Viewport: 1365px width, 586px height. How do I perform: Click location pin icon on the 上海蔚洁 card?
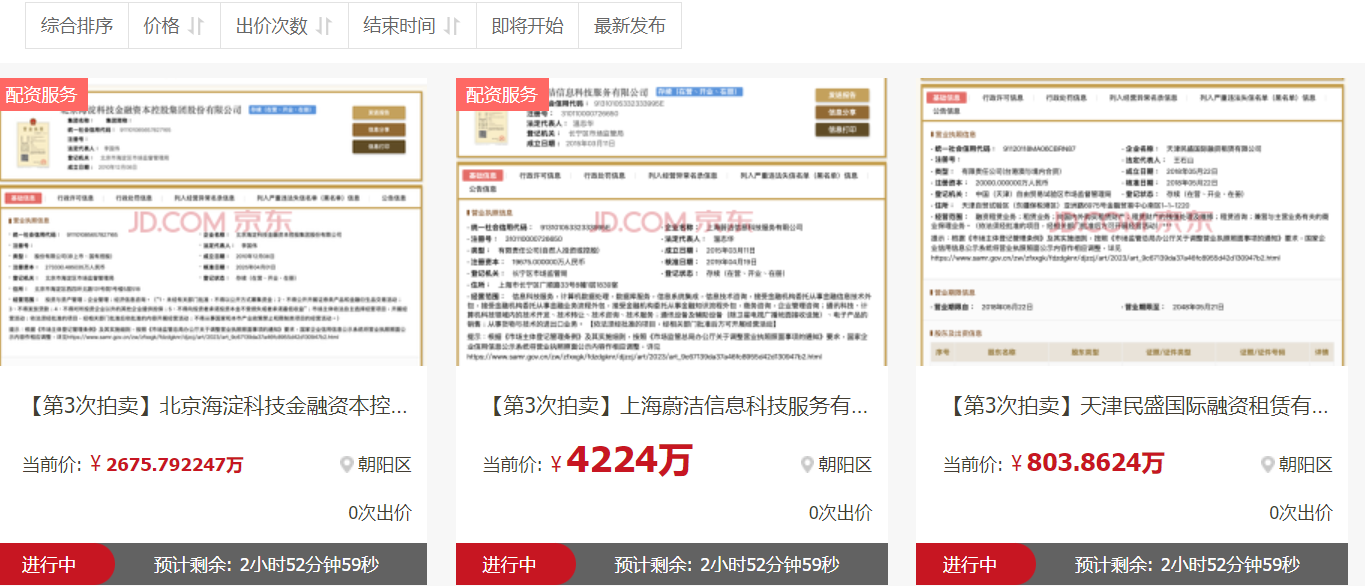coord(807,465)
